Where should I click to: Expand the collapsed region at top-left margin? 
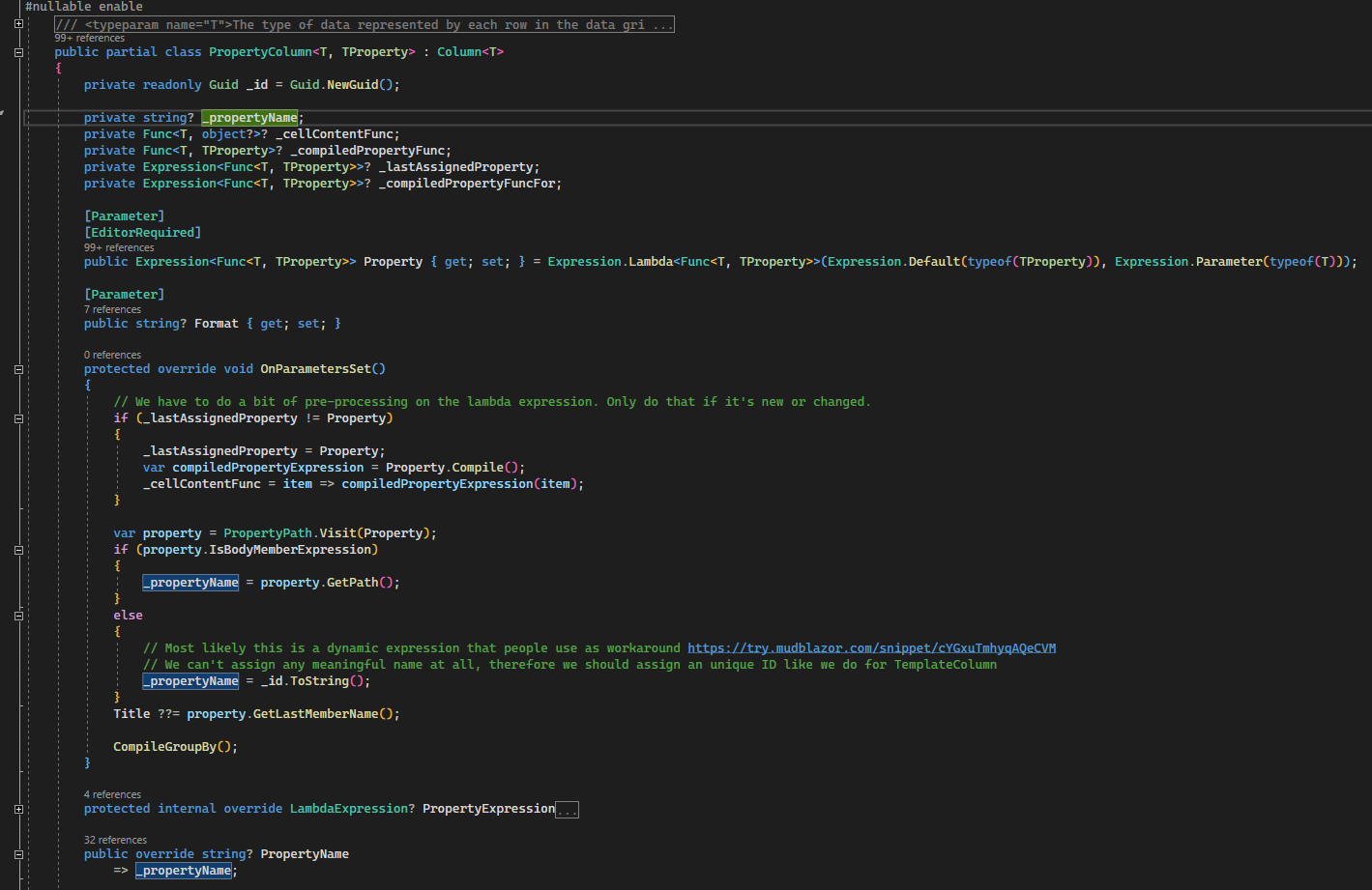[x=17, y=23]
